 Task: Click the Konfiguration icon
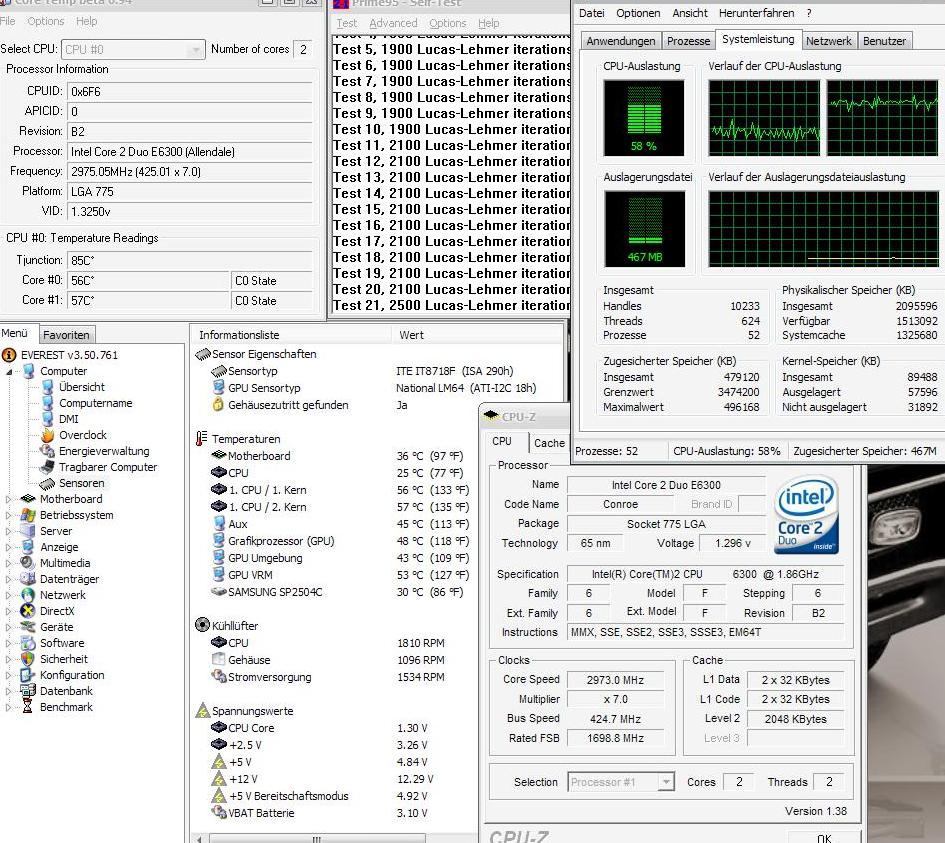28,675
